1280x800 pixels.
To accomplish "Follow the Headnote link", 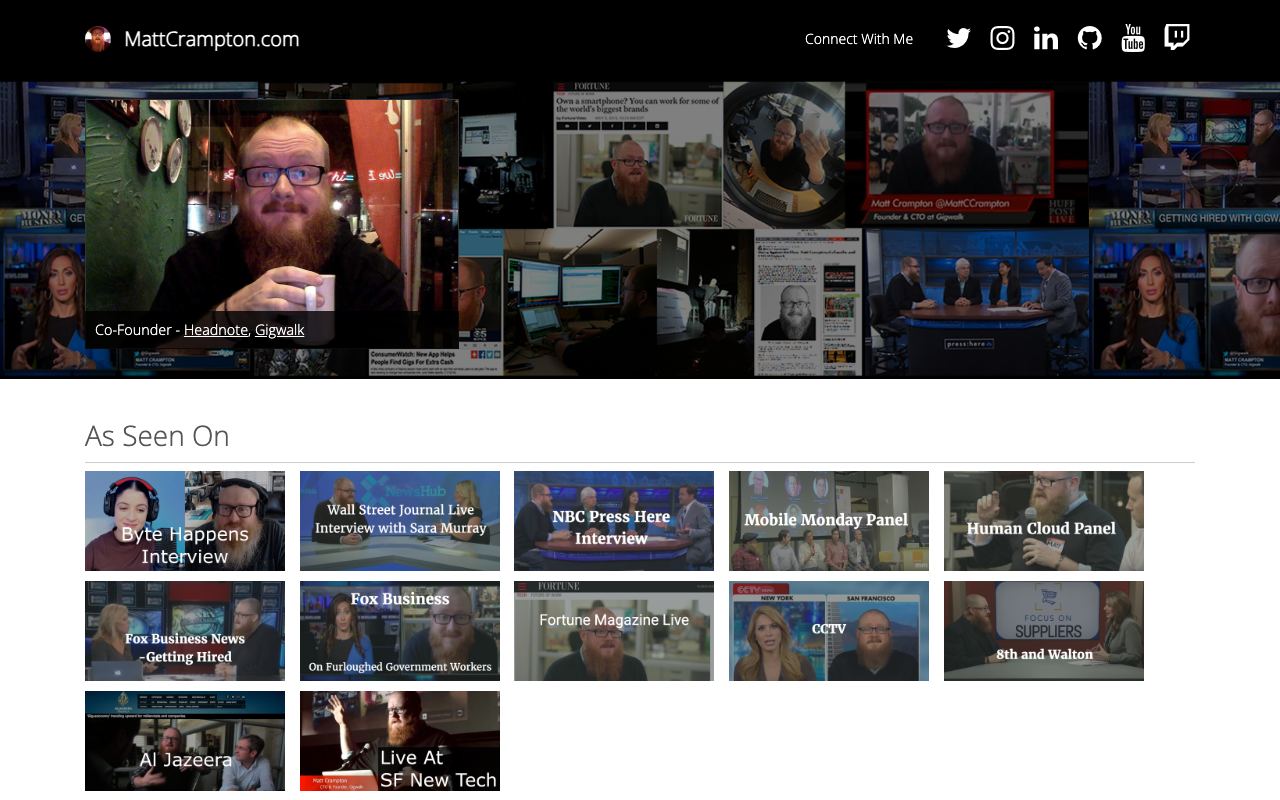I will click(216, 330).
